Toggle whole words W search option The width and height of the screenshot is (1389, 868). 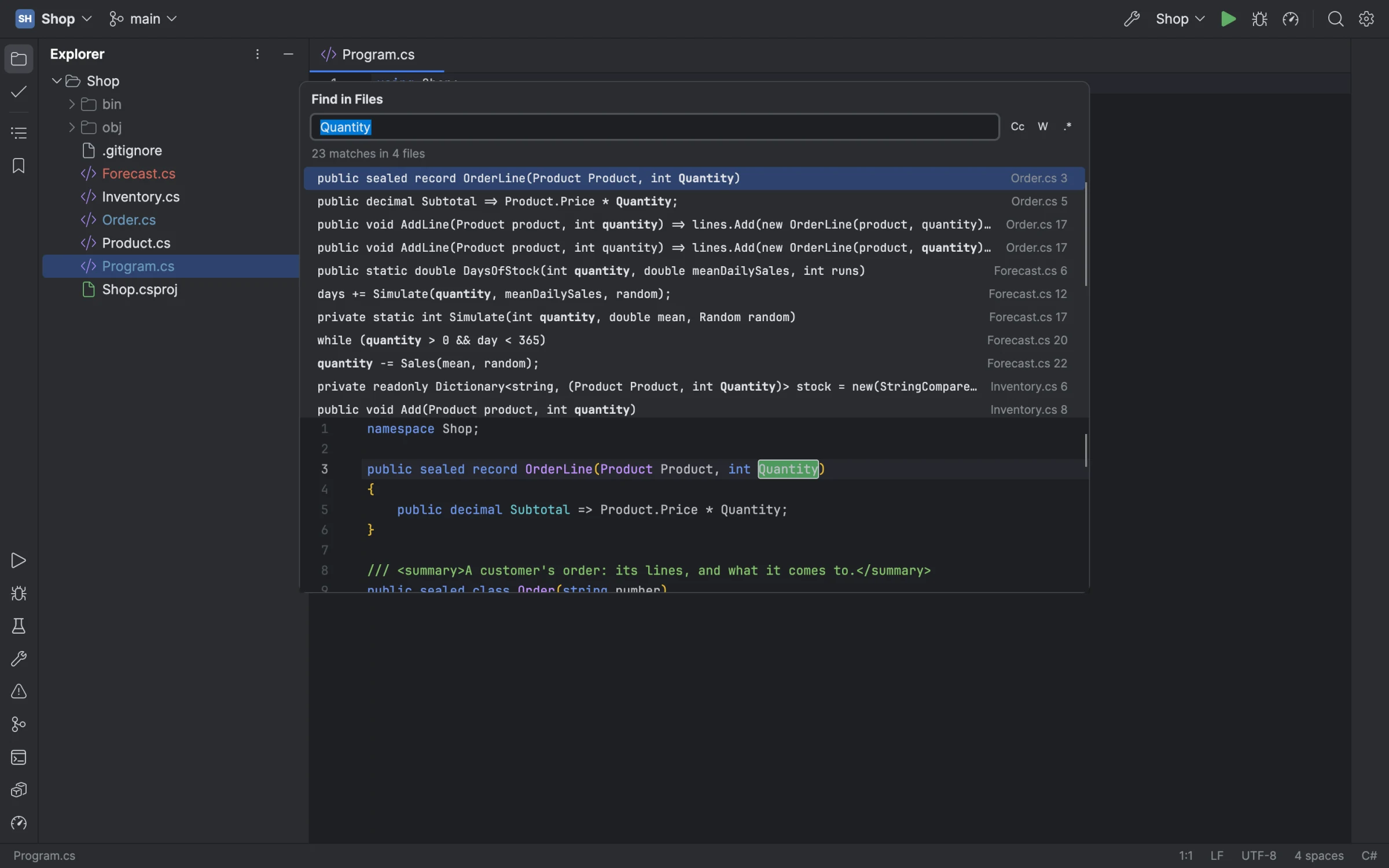tap(1043, 127)
